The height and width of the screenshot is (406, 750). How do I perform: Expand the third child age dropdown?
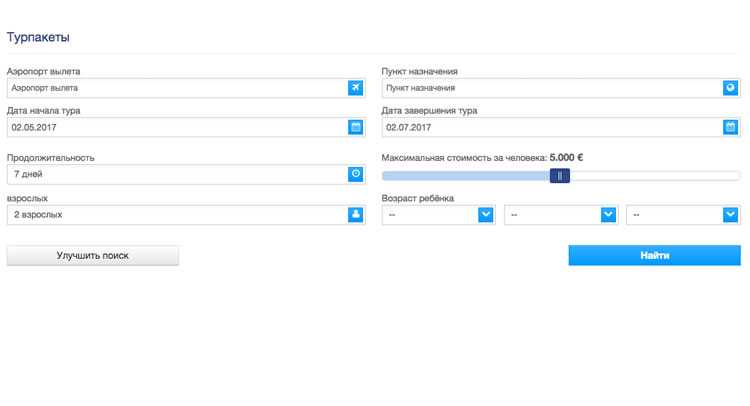coord(730,214)
